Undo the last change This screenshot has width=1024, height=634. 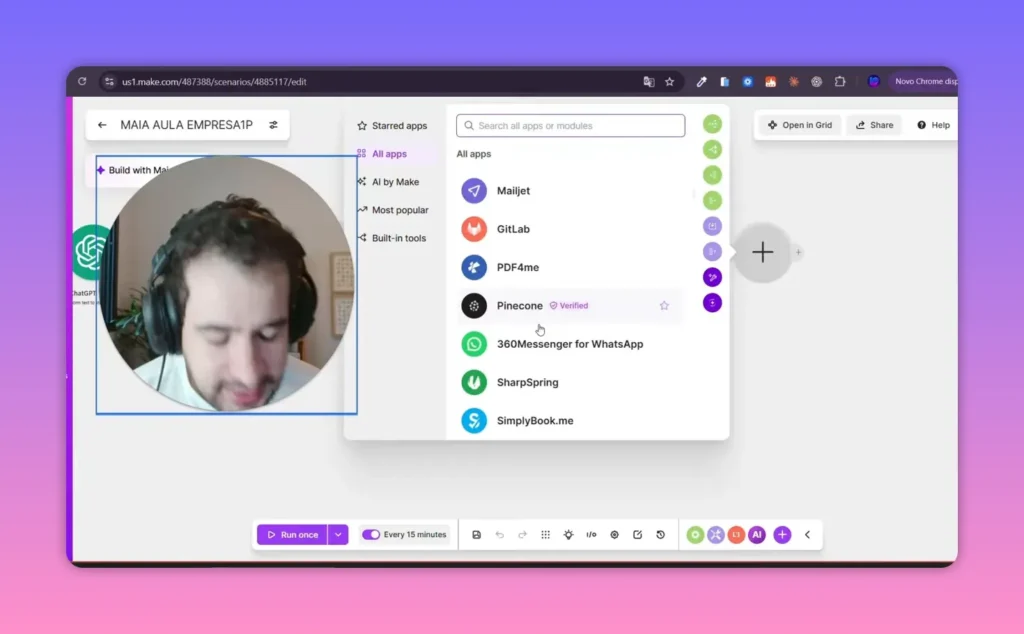click(x=500, y=535)
